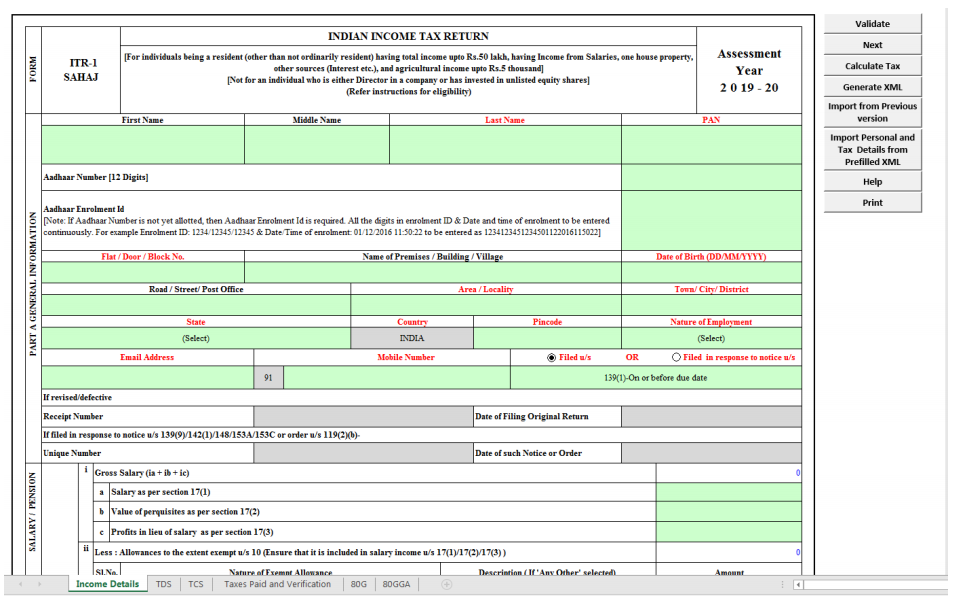977x615 pixels.
Task: Click the Country cell showing INDIA
Action: (412, 338)
